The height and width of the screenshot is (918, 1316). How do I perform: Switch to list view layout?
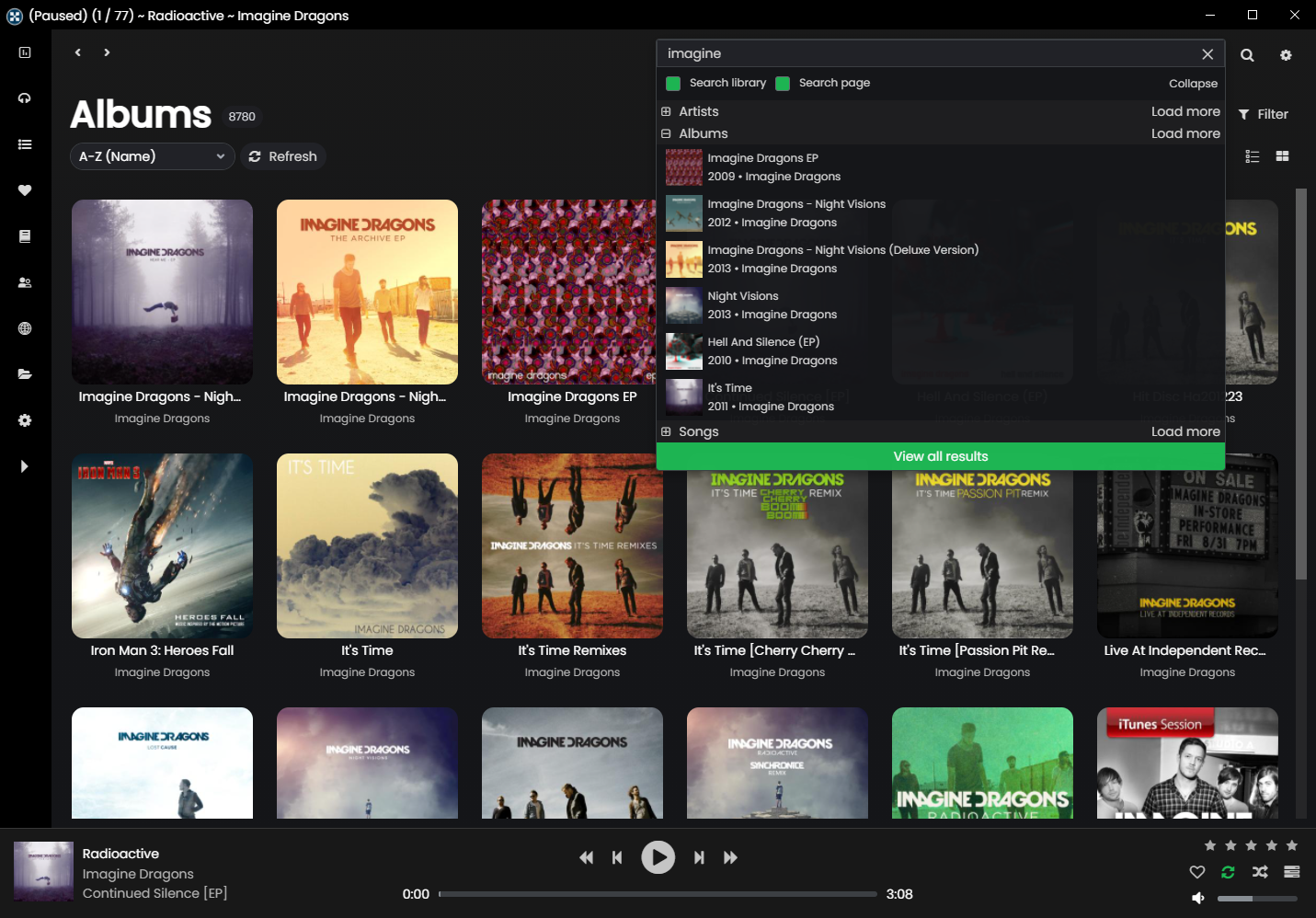click(x=1252, y=156)
